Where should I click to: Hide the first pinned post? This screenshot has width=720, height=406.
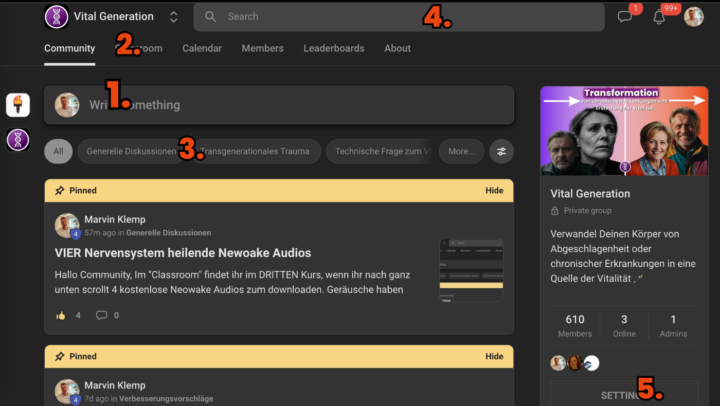[x=494, y=190]
